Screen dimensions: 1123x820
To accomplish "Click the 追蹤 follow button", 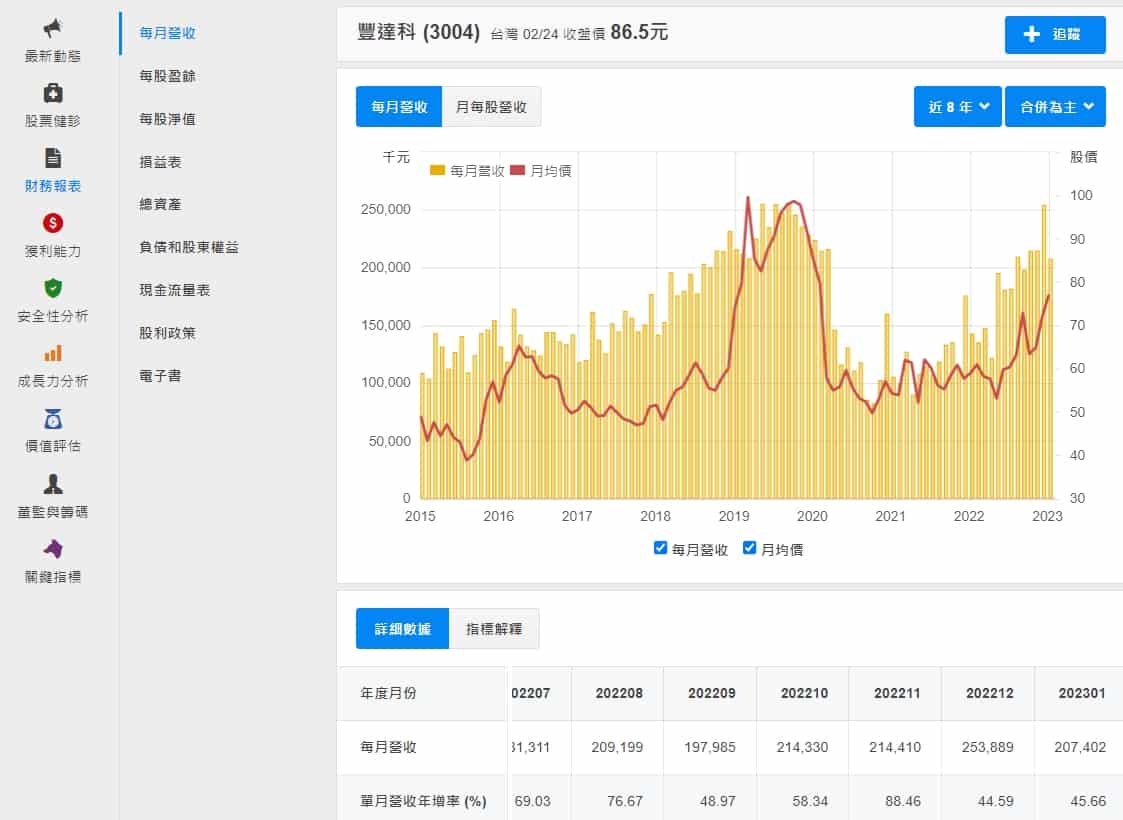I will coord(1055,35).
